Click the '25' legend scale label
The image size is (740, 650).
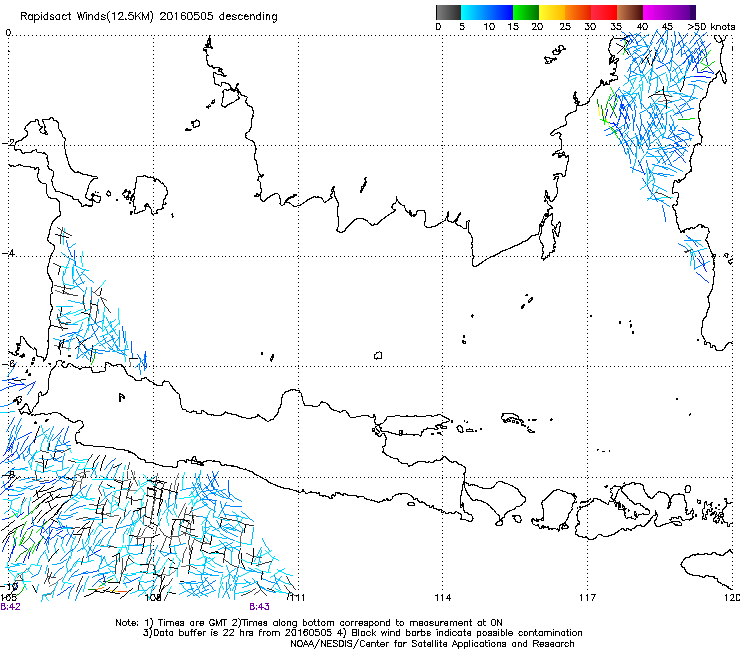[565, 27]
